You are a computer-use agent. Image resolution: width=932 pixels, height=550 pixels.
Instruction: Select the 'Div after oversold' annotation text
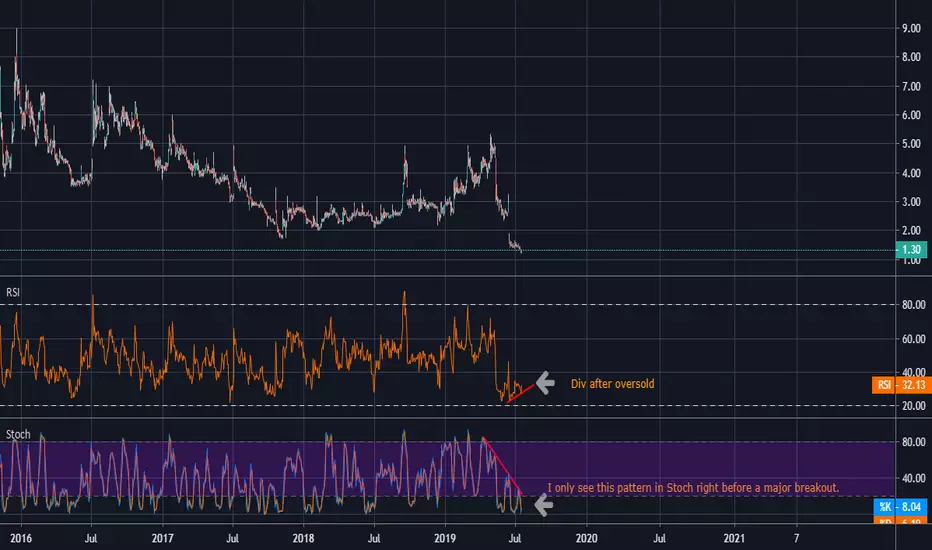612,384
